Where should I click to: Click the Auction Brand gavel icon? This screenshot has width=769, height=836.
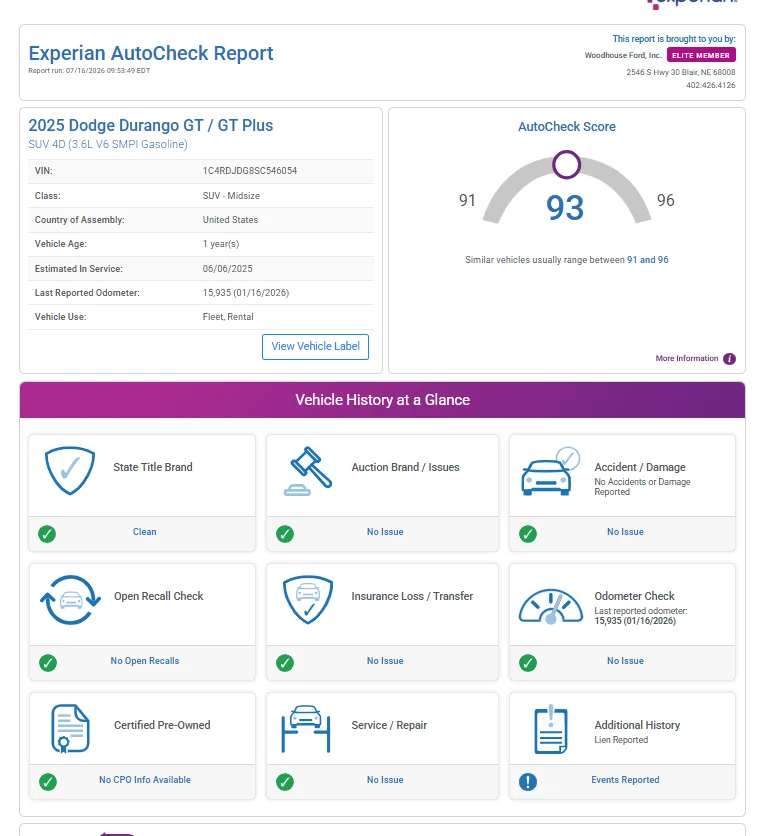308,471
